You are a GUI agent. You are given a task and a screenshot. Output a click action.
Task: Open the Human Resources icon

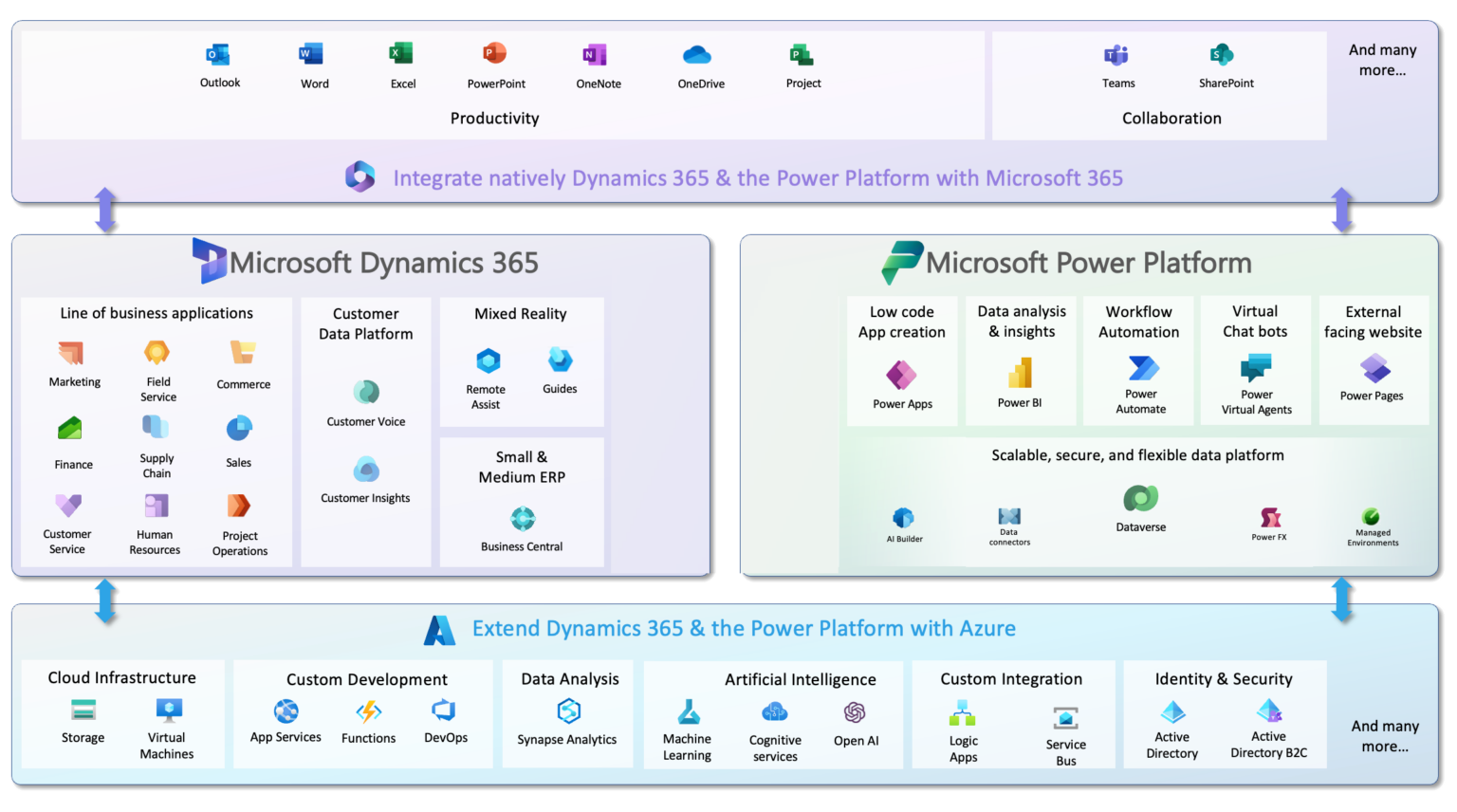pos(157,506)
